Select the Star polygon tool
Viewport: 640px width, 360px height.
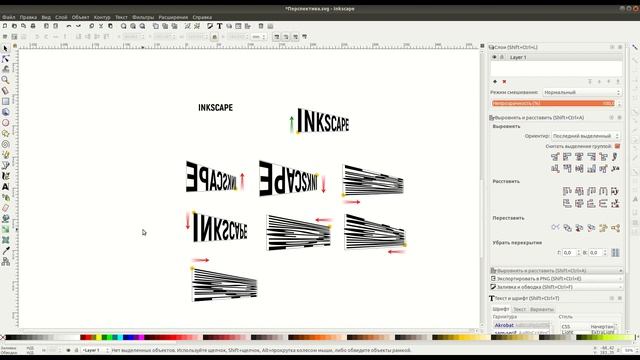coord(5,133)
